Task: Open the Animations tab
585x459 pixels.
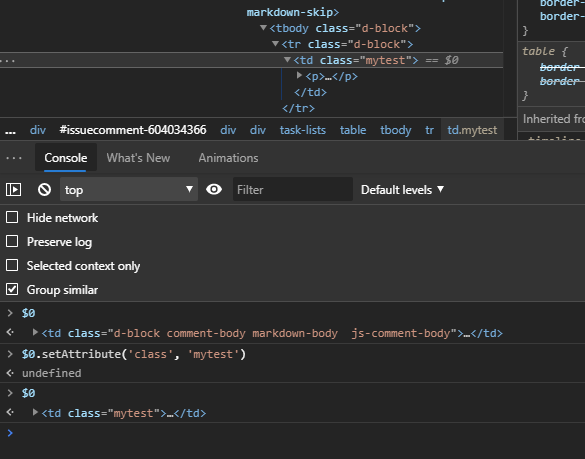Action: coord(228,158)
